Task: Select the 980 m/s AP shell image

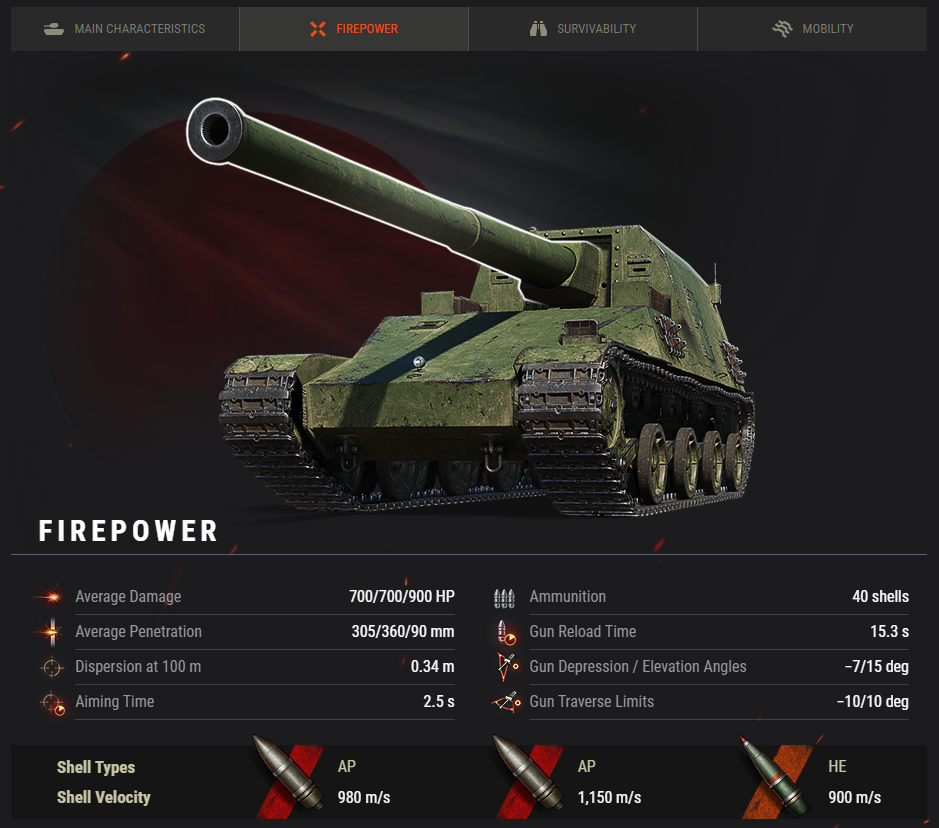Action: (289, 777)
